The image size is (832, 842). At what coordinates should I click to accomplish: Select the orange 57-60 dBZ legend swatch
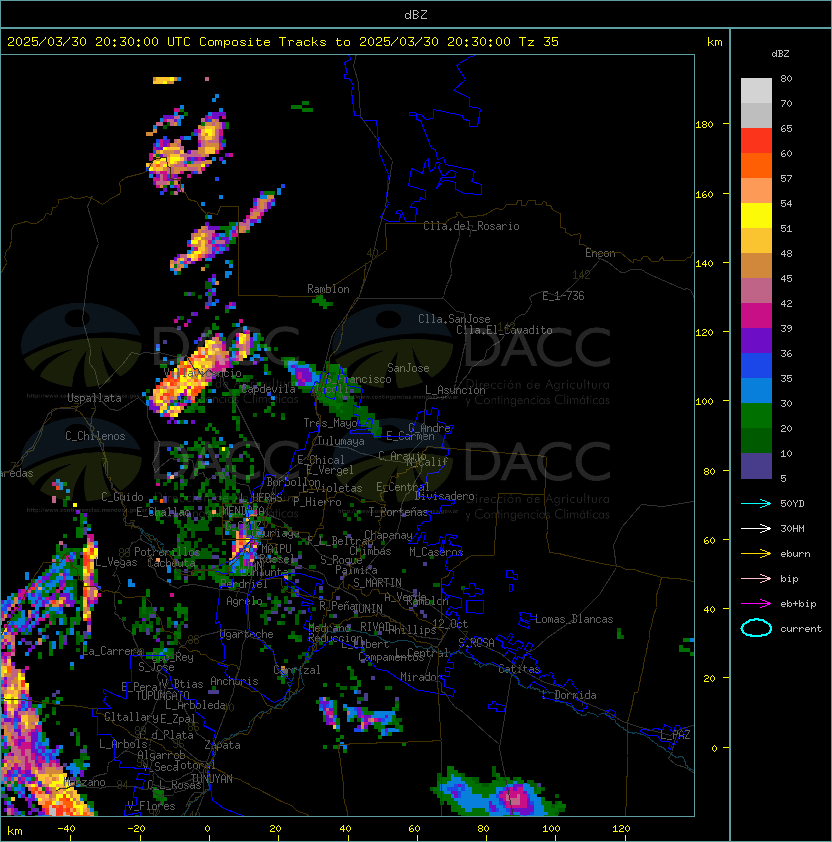coord(756,166)
